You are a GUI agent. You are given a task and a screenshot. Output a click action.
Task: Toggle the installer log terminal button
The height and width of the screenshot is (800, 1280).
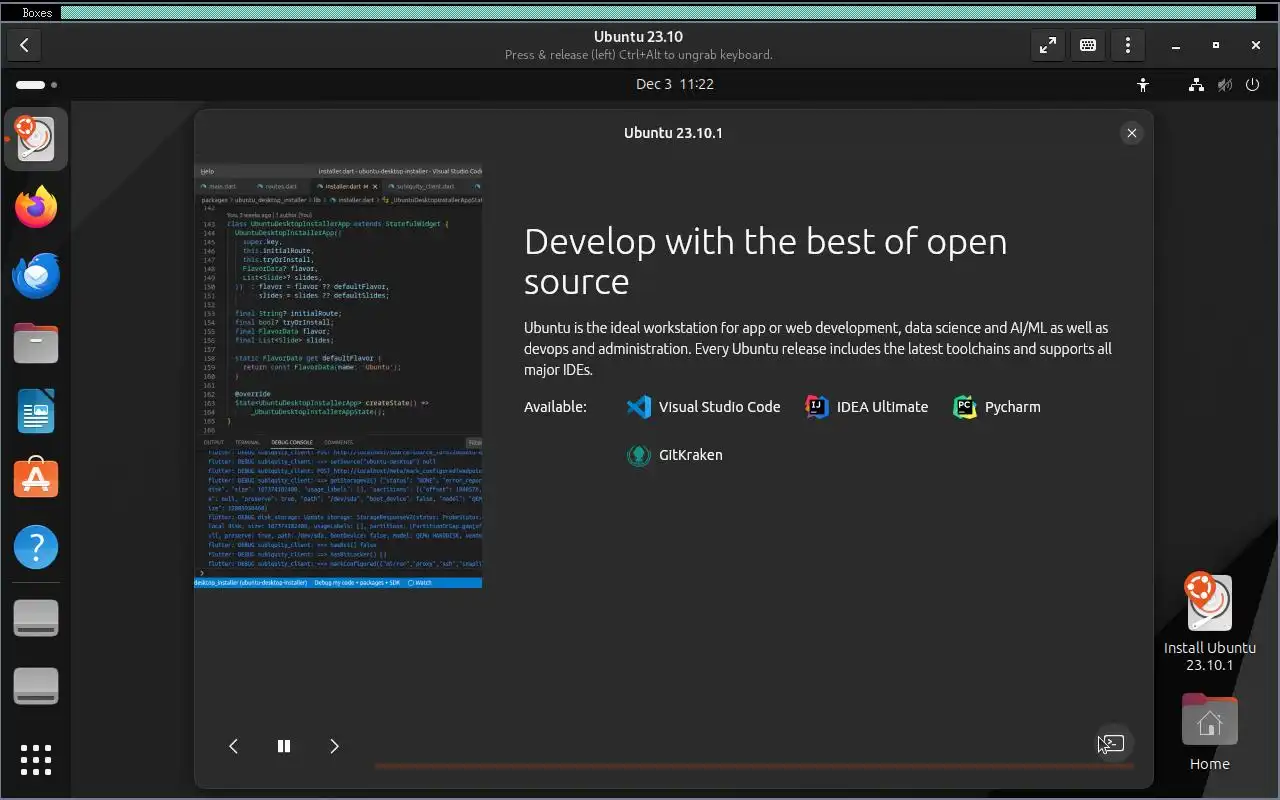pyautogui.click(x=1113, y=744)
